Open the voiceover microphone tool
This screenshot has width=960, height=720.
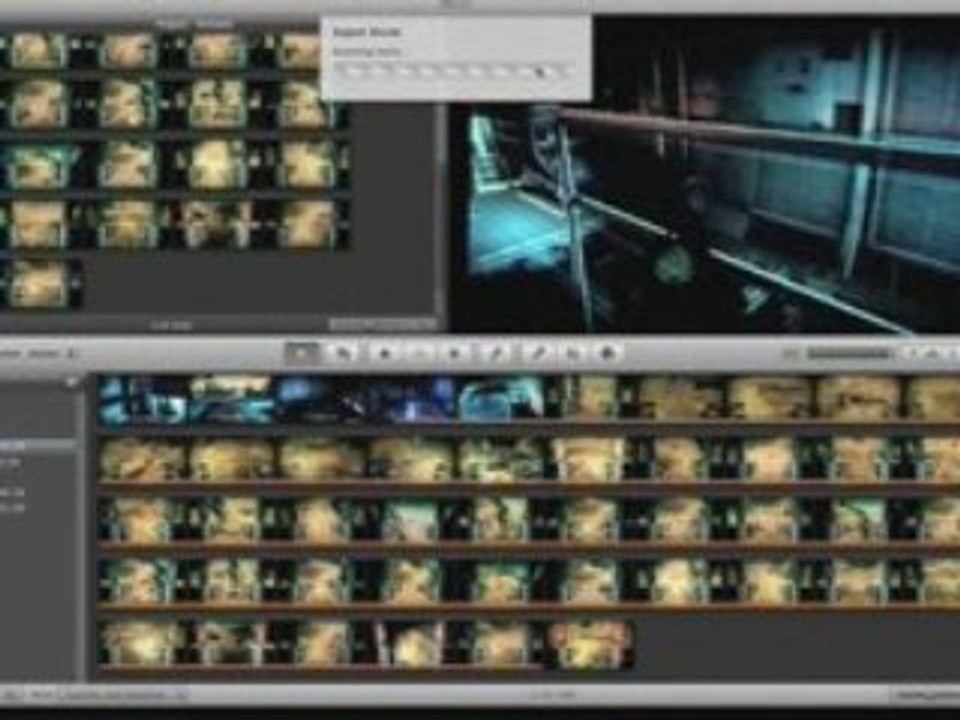coord(538,353)
